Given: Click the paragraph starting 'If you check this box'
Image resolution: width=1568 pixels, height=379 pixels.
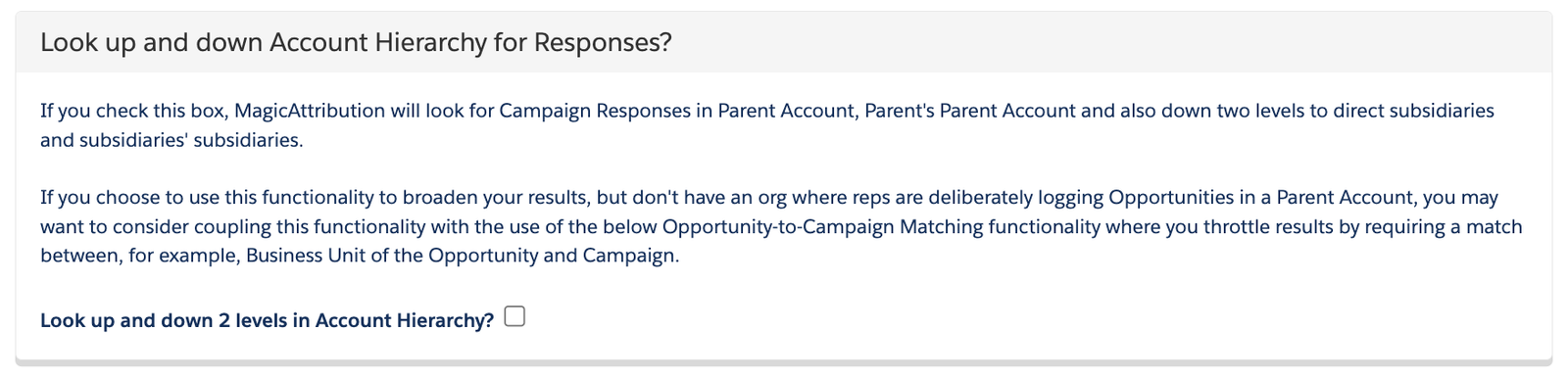Looking at the screenshot, I should 767,125.
